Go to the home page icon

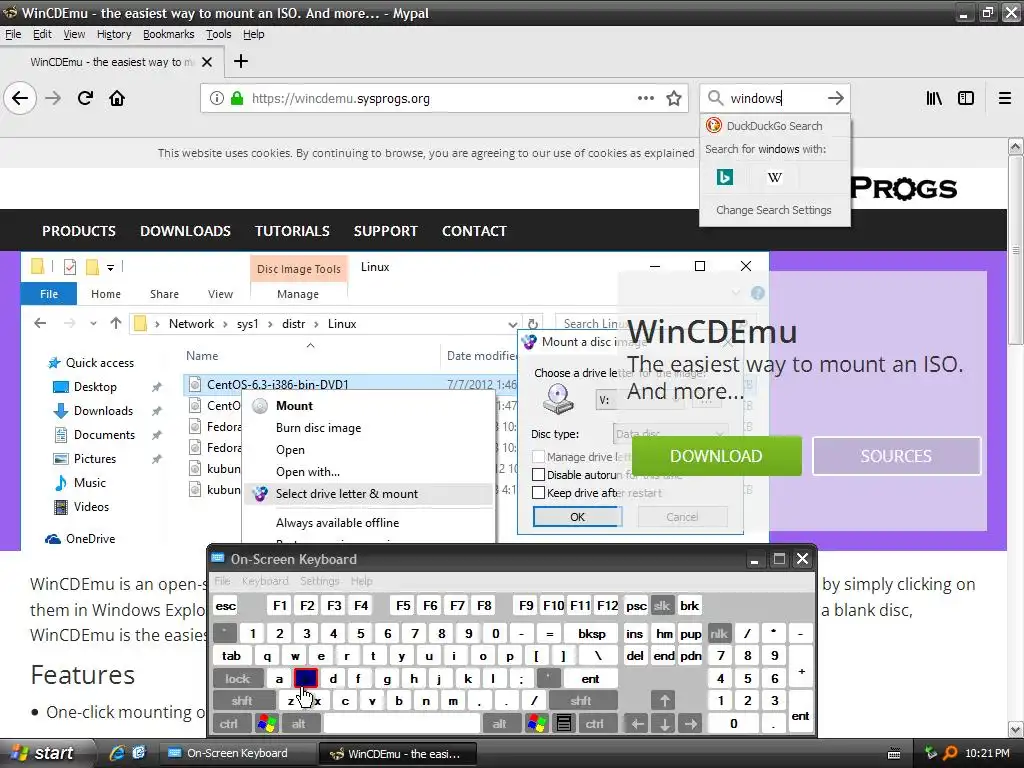point(117,99)
